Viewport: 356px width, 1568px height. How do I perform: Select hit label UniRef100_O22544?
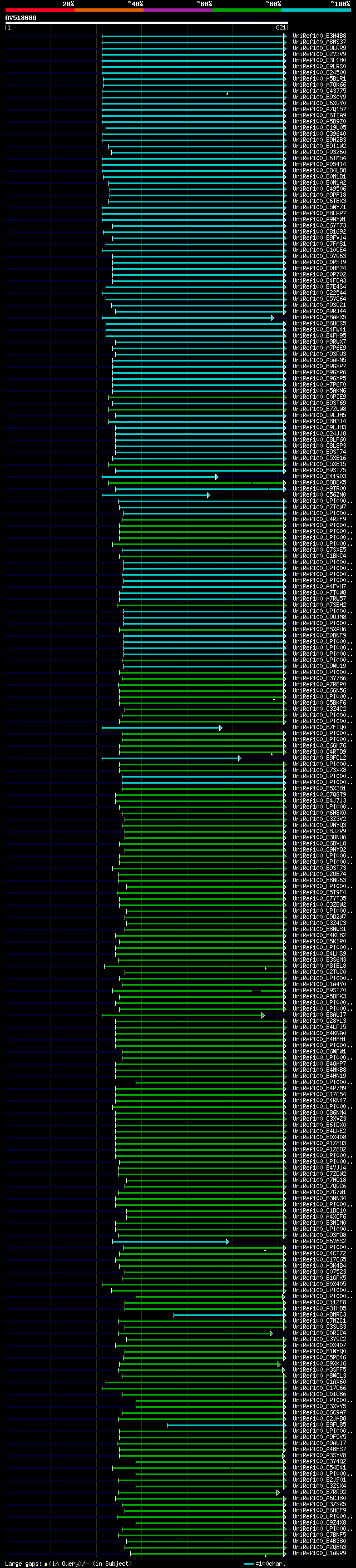point(319,293)
